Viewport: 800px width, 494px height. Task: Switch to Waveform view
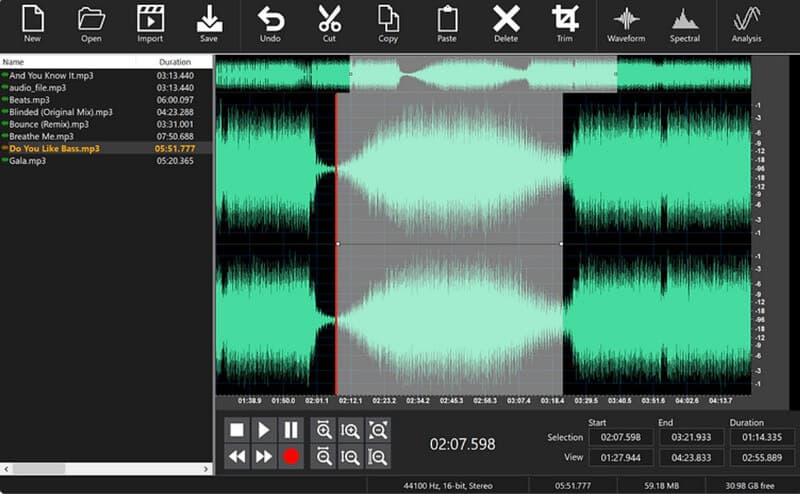pyautogui.click(x=626, y=23)
